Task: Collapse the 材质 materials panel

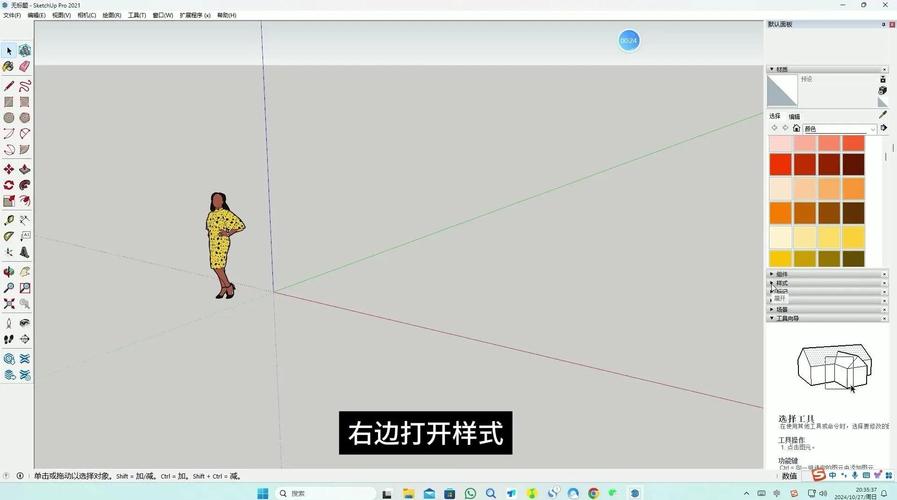Action: (827, 69)
